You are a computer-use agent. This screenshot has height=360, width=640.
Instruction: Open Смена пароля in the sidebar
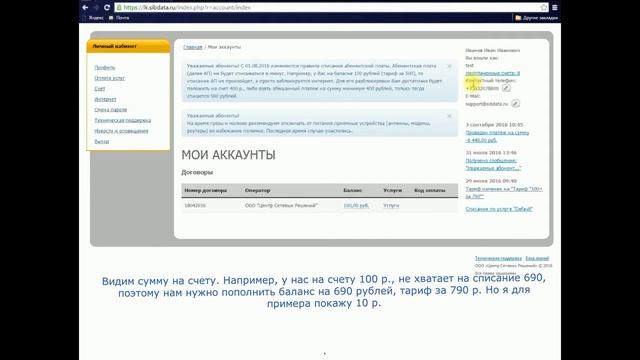[x=111, y=110]
